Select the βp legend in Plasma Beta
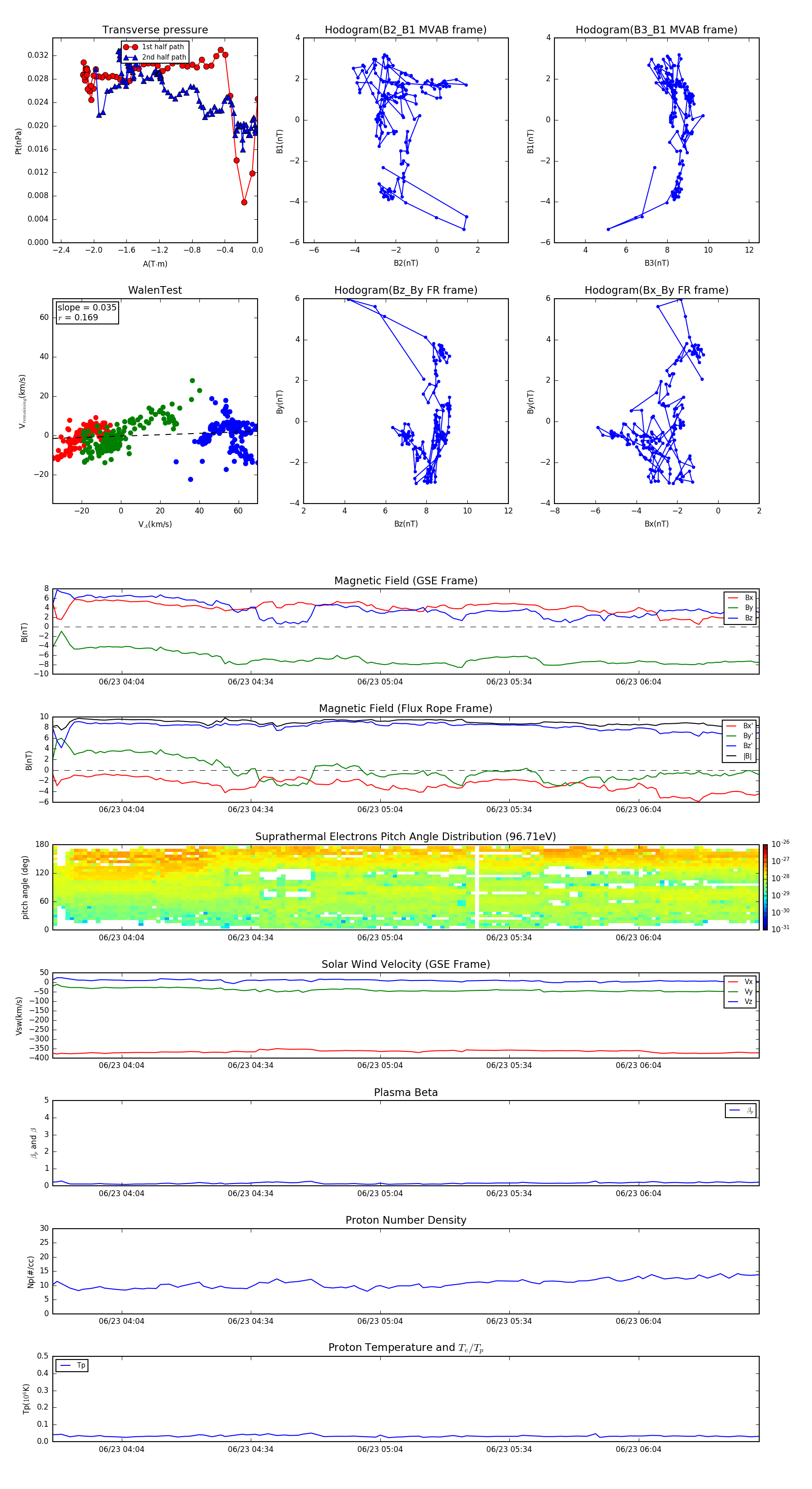This screenshot has height=1489, width=812. pyautogui.click(x=741, y=1110)
